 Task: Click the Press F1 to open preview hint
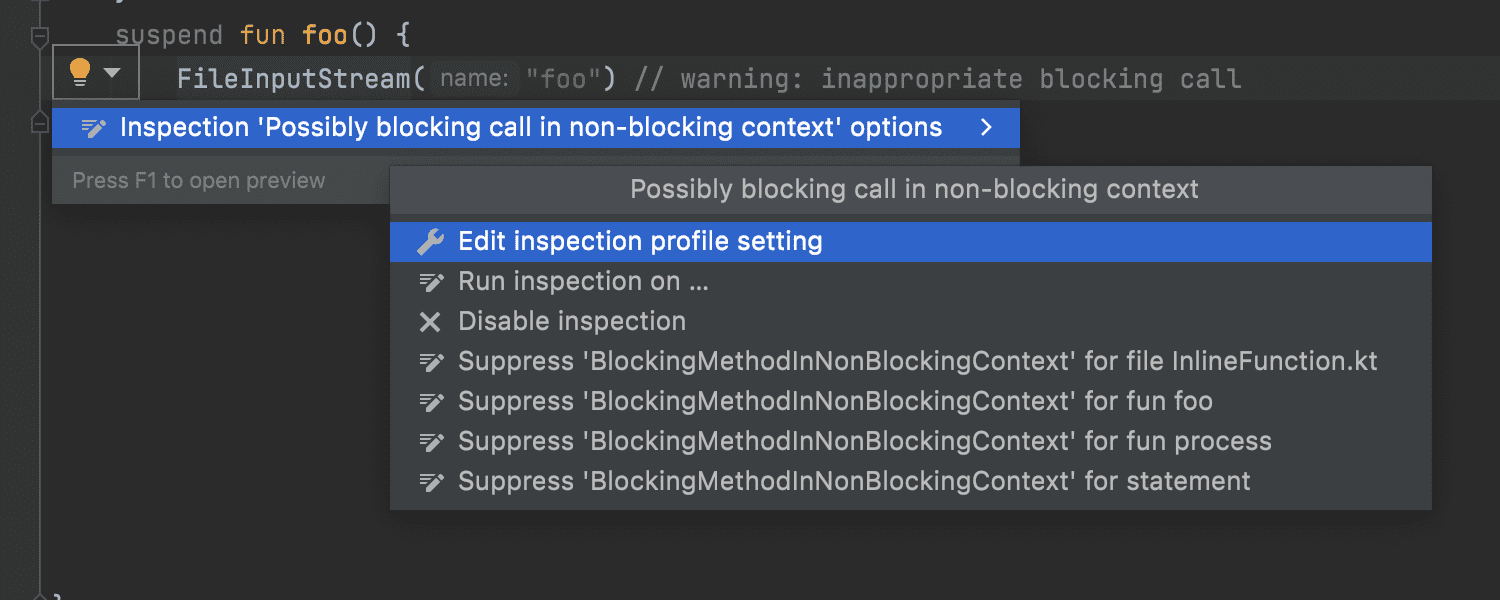199,181
